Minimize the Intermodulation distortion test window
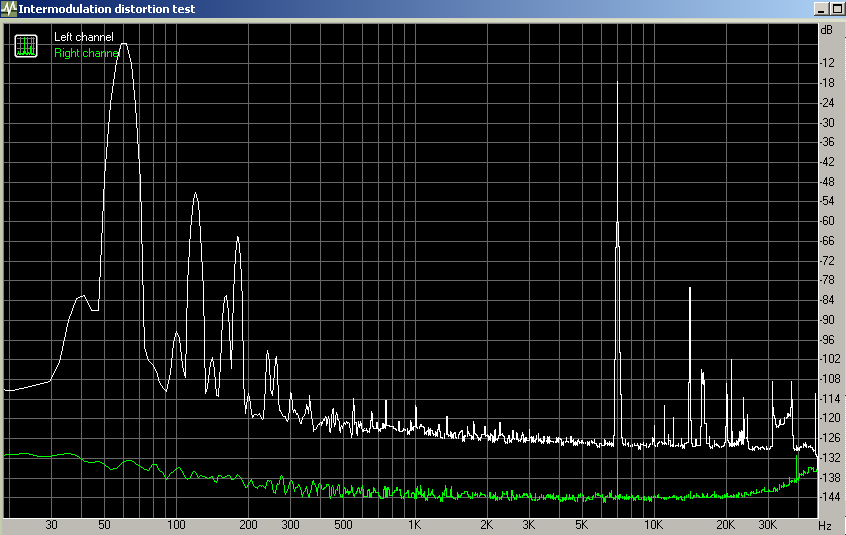 tap(822, 9)
